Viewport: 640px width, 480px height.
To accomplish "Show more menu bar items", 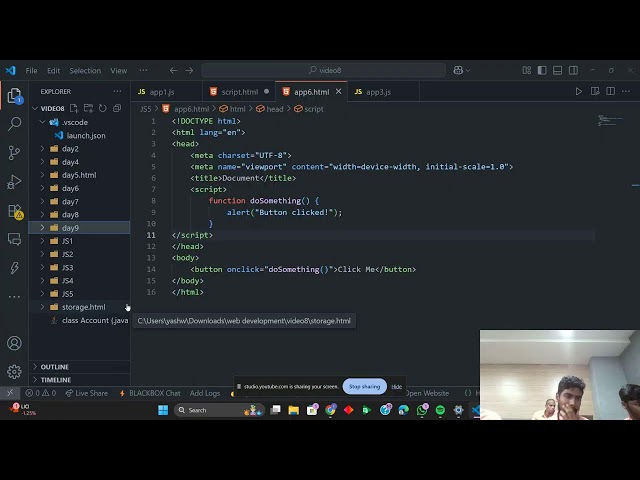I will [x=143, y=71].
